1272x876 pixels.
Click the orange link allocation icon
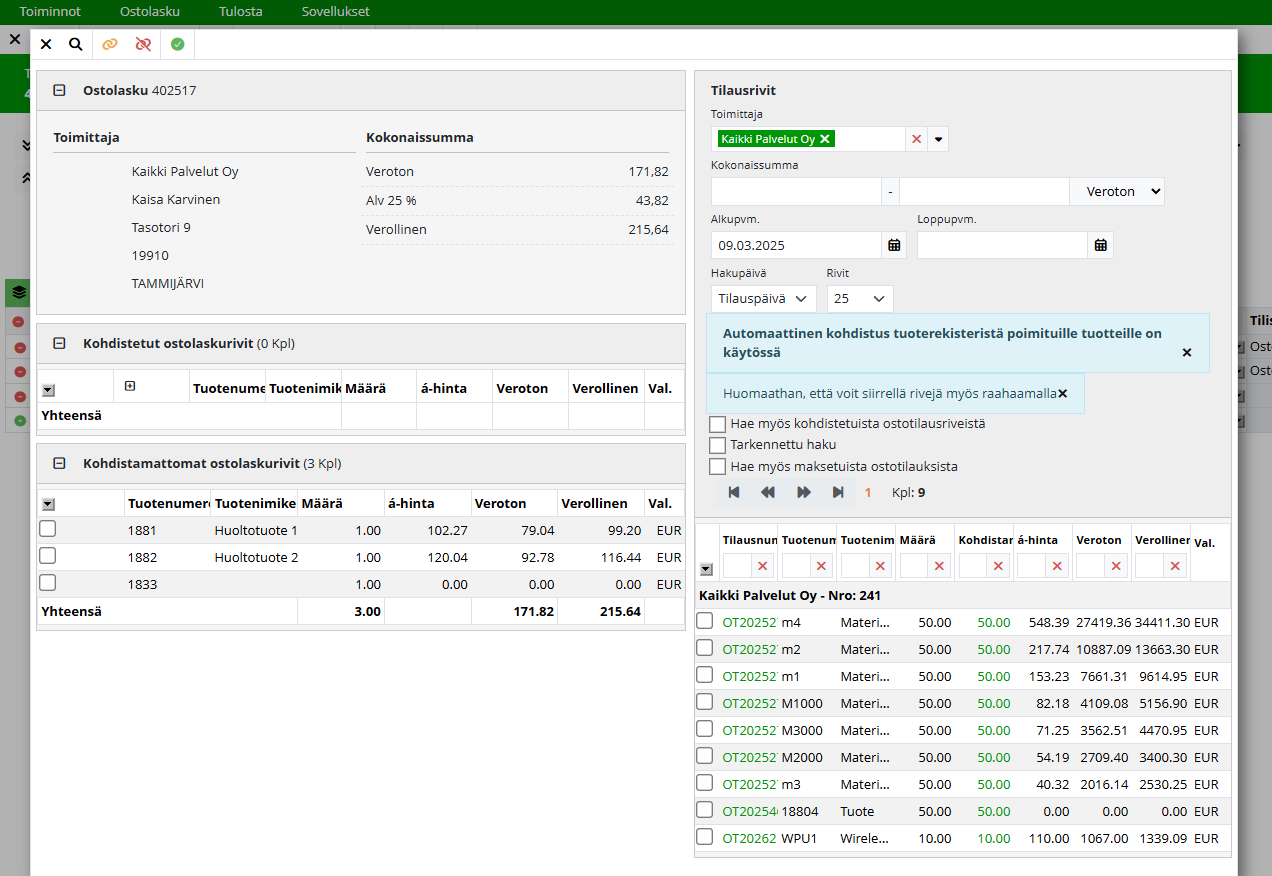(x=110, y=44)
